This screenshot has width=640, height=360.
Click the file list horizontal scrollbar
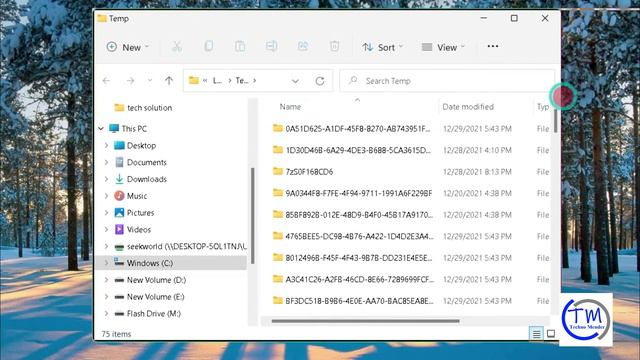[x=365, y=321]
